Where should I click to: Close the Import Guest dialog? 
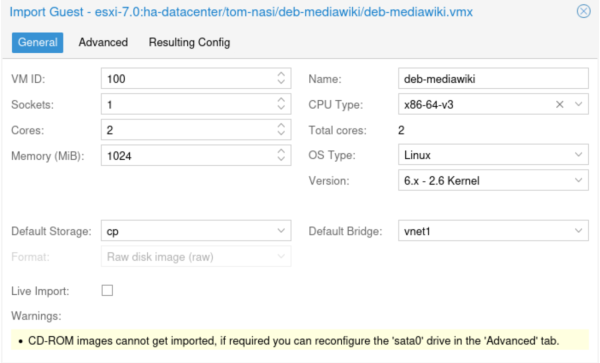tap(584, 11)
